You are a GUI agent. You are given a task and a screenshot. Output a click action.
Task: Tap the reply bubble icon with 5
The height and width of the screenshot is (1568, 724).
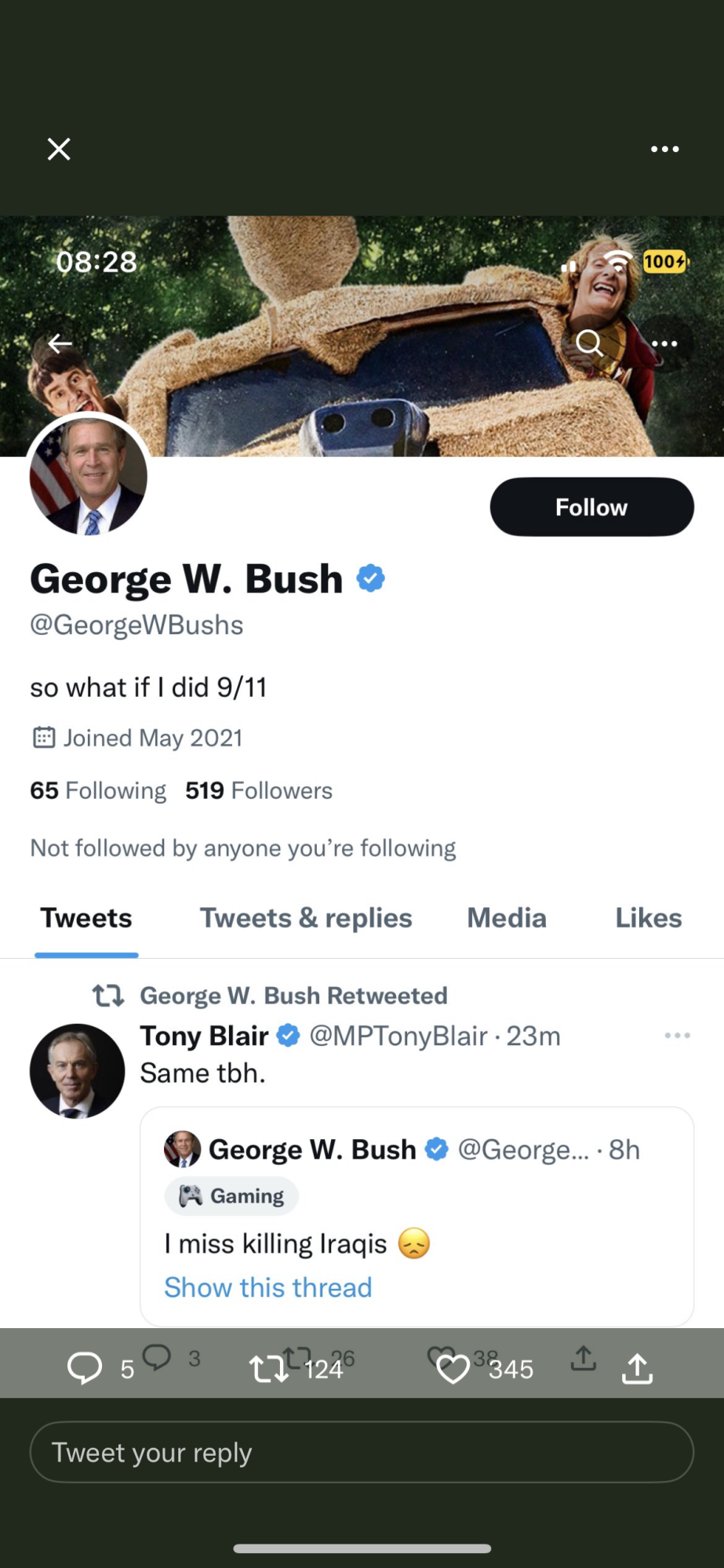[85, 1368]
